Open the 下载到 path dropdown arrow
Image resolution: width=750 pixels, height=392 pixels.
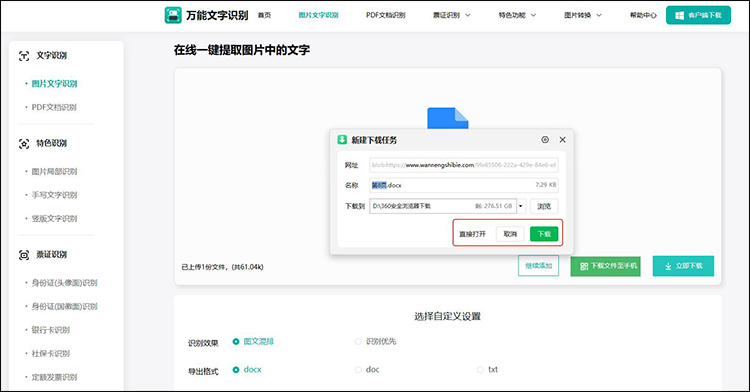(x=521, y=206)
